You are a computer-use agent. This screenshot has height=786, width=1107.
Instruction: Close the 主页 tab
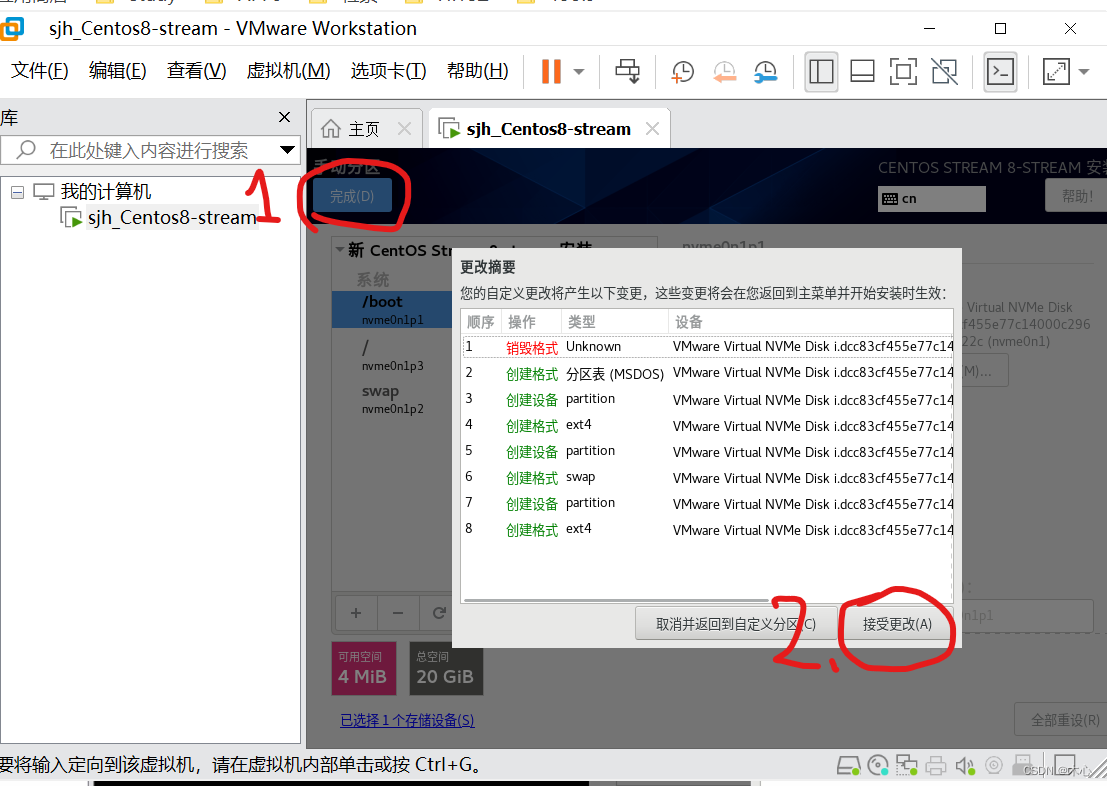405,129
